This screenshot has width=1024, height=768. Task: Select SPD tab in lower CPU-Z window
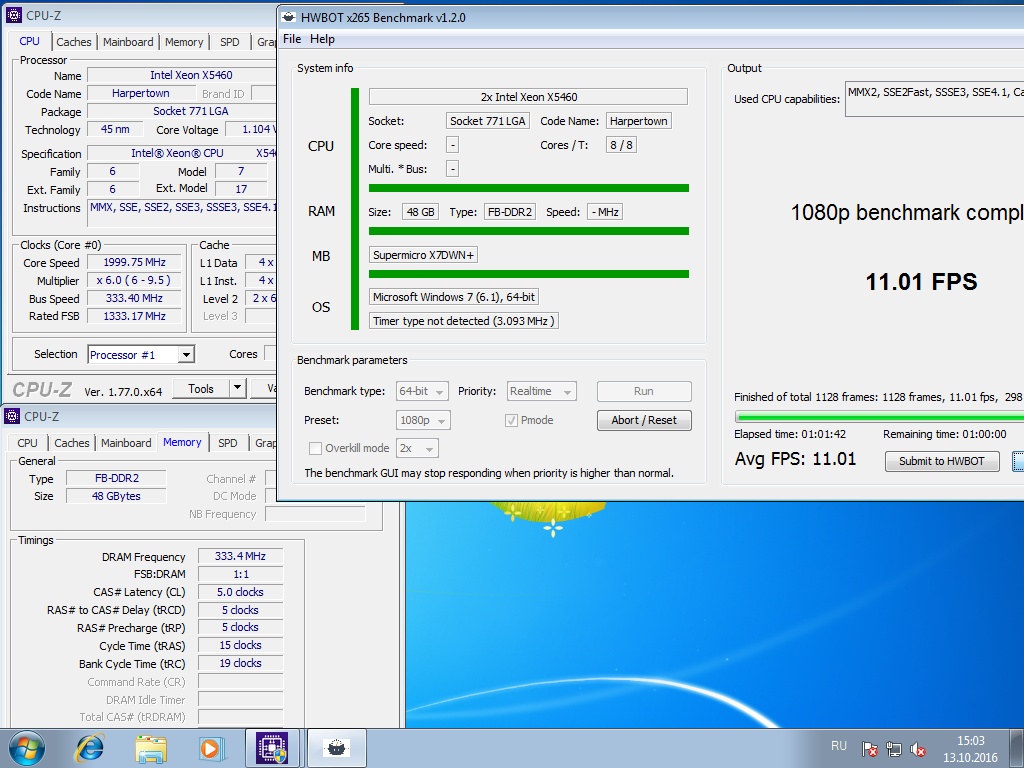(227, 443)
